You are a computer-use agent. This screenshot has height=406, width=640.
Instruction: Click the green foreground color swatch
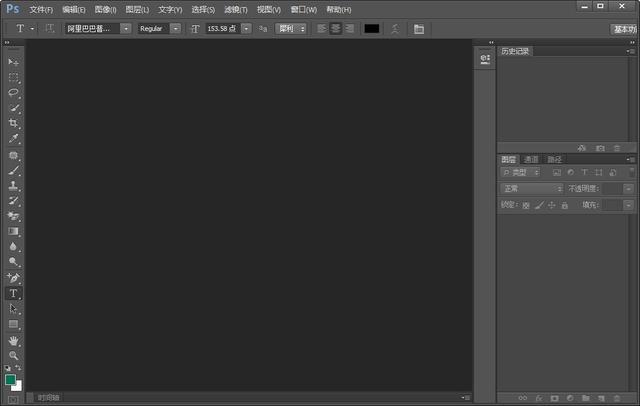coord(10,379)
